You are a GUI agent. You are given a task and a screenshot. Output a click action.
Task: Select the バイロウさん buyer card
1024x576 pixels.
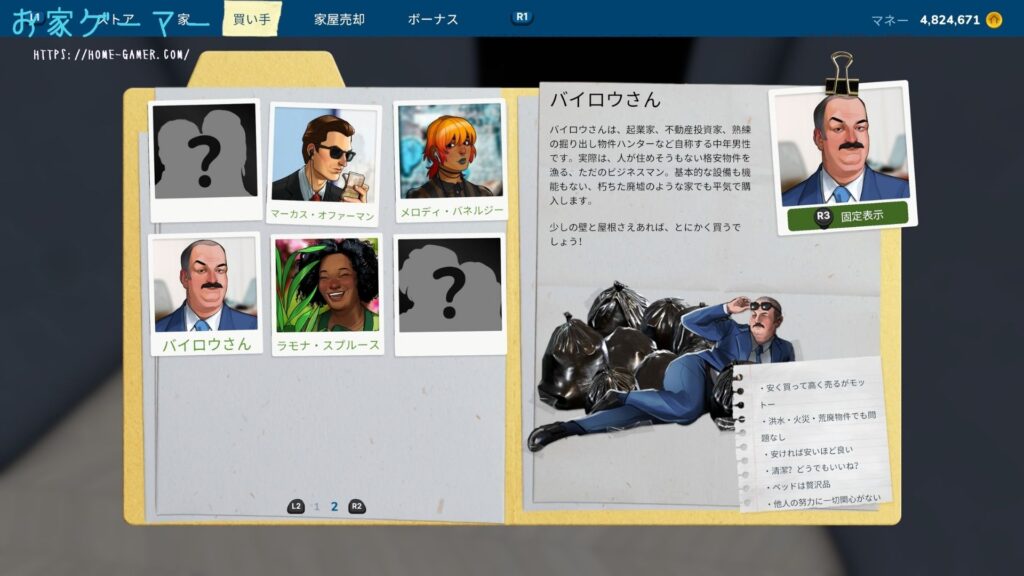point(206,294)
